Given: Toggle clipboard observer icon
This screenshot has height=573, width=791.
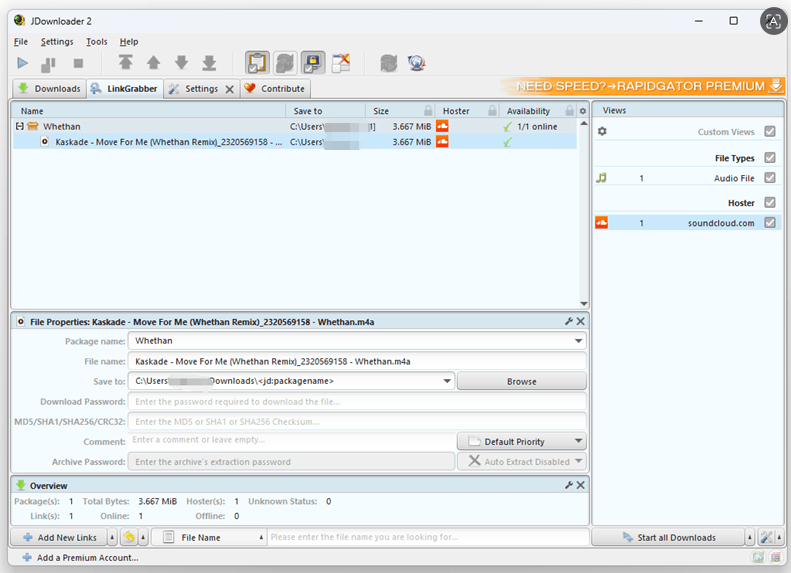Looking at the screenshot, I should click(x=257, y=63).
